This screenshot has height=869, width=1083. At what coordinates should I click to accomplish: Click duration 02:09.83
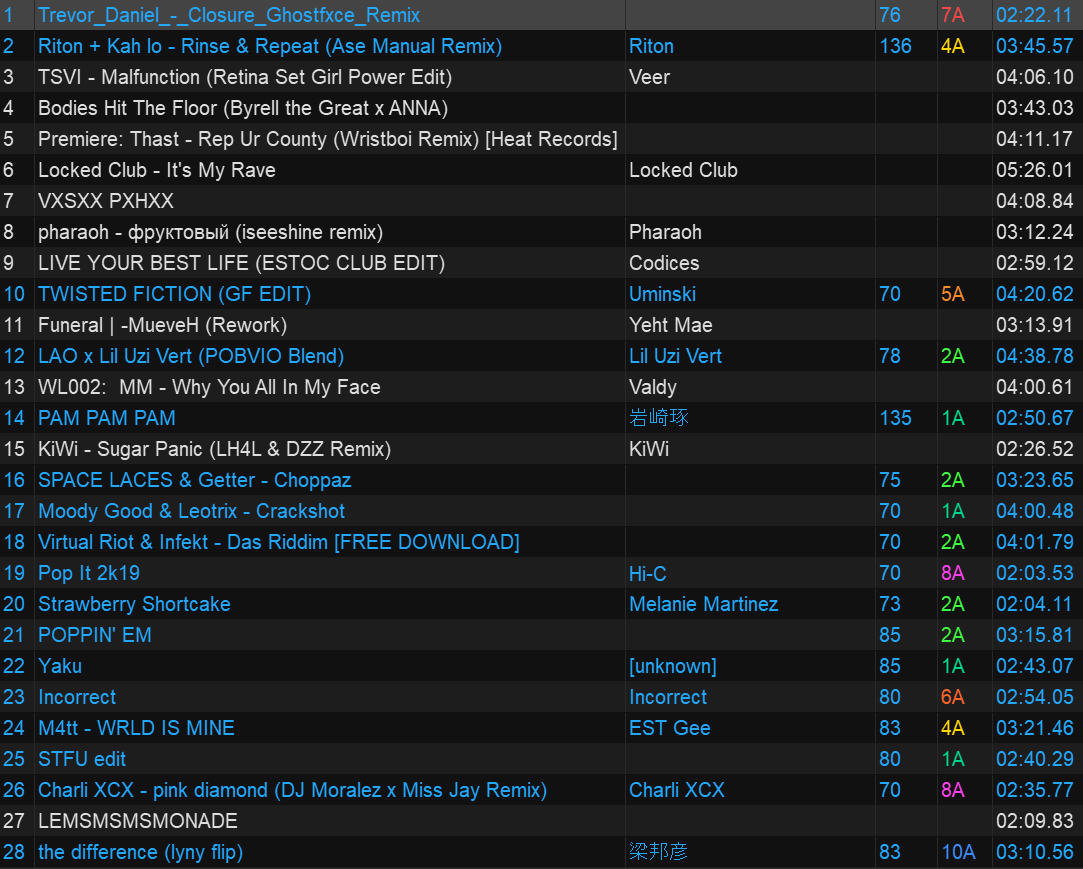(x=1035, y=821)
